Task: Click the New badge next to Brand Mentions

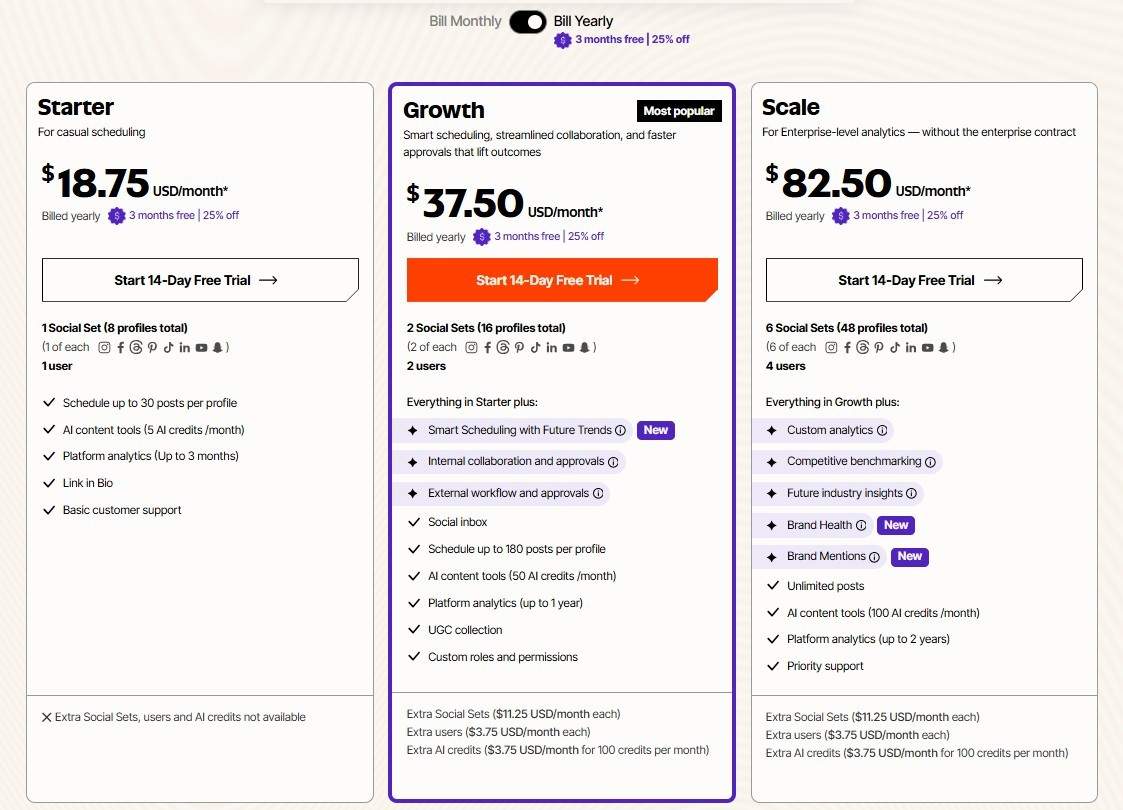Action: coord(909,556)
